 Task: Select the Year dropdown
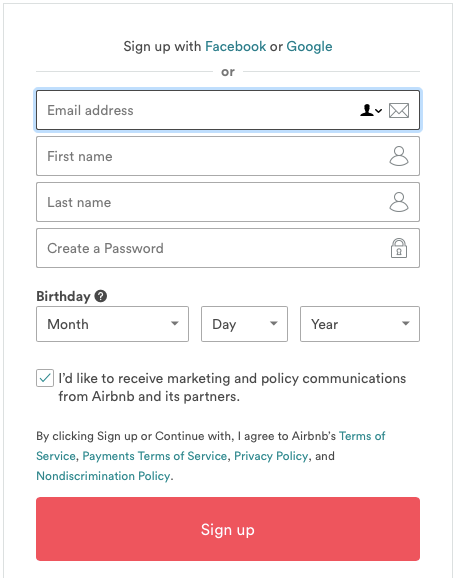(360, 324)
